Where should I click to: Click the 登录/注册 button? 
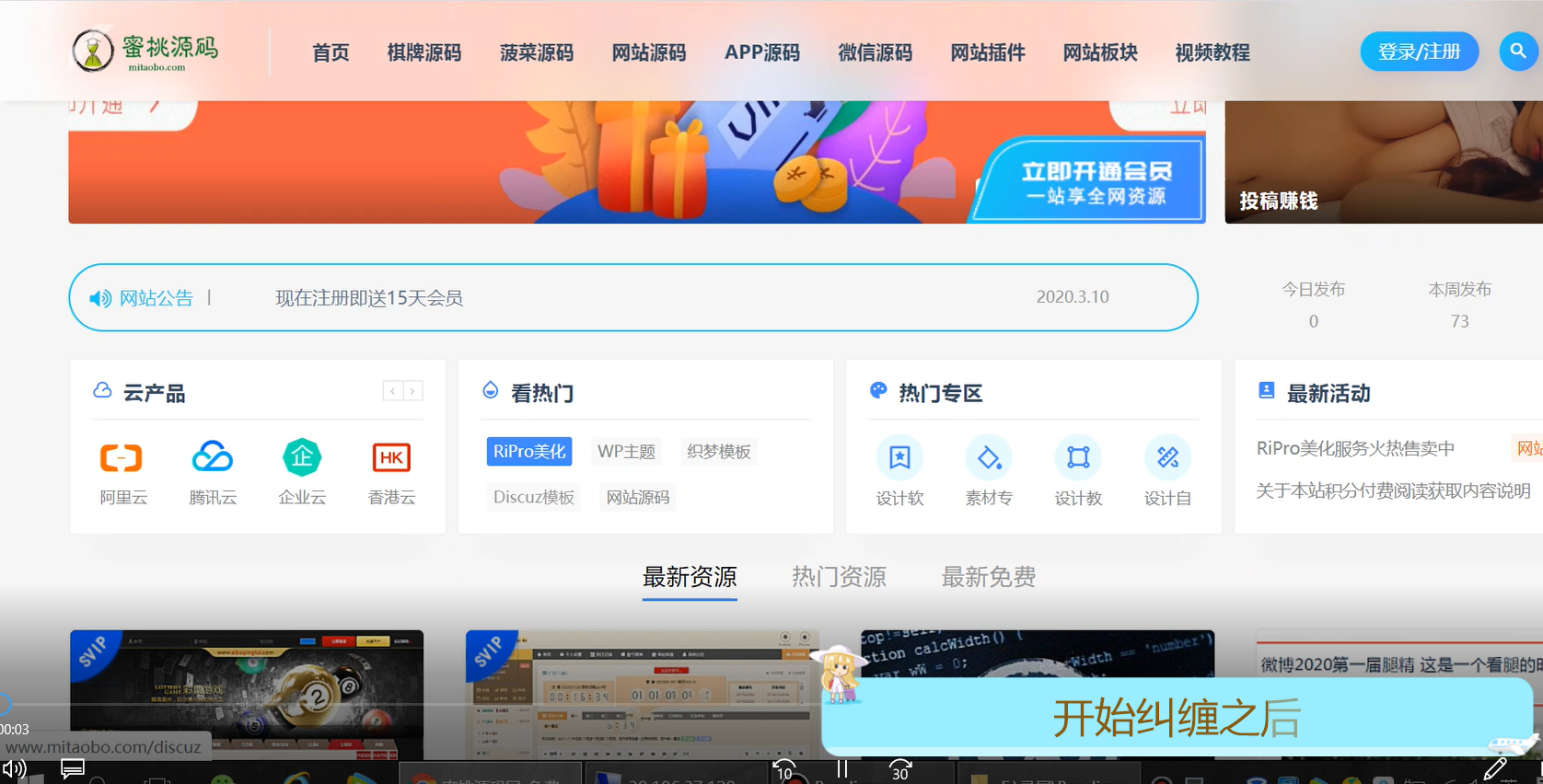pos(1419,52)
